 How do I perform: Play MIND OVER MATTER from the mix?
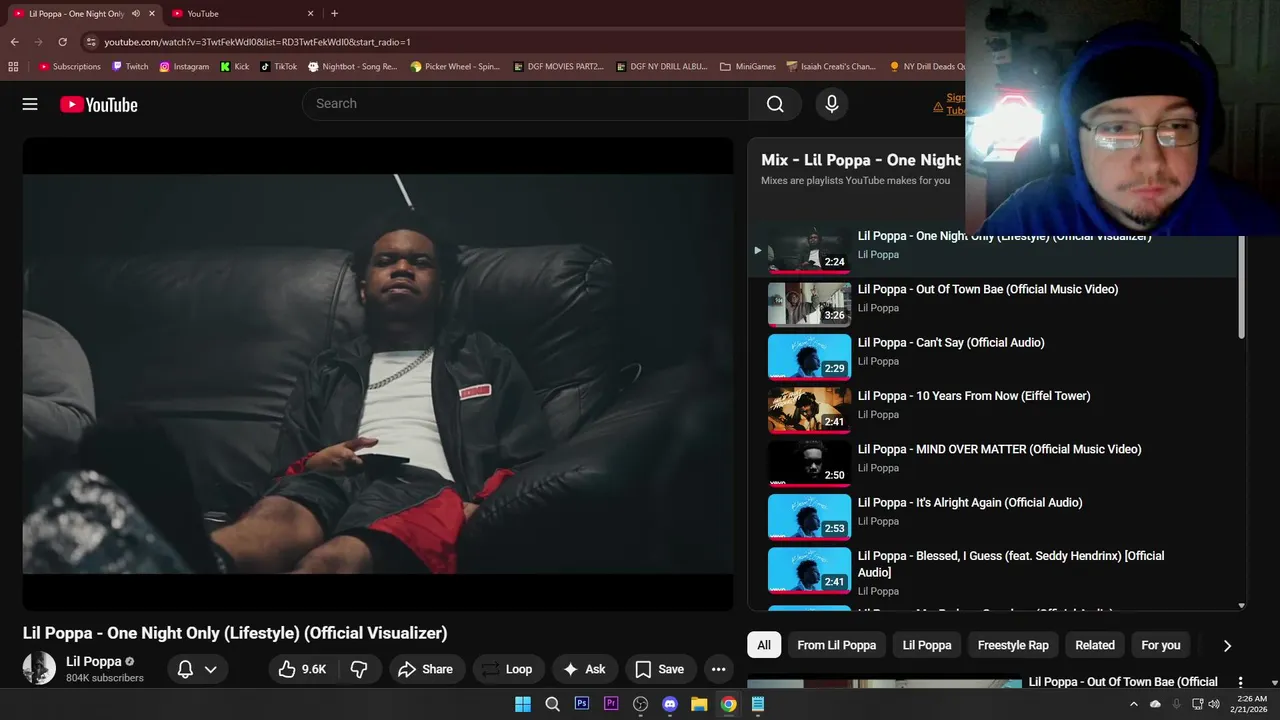coord(999,449)
